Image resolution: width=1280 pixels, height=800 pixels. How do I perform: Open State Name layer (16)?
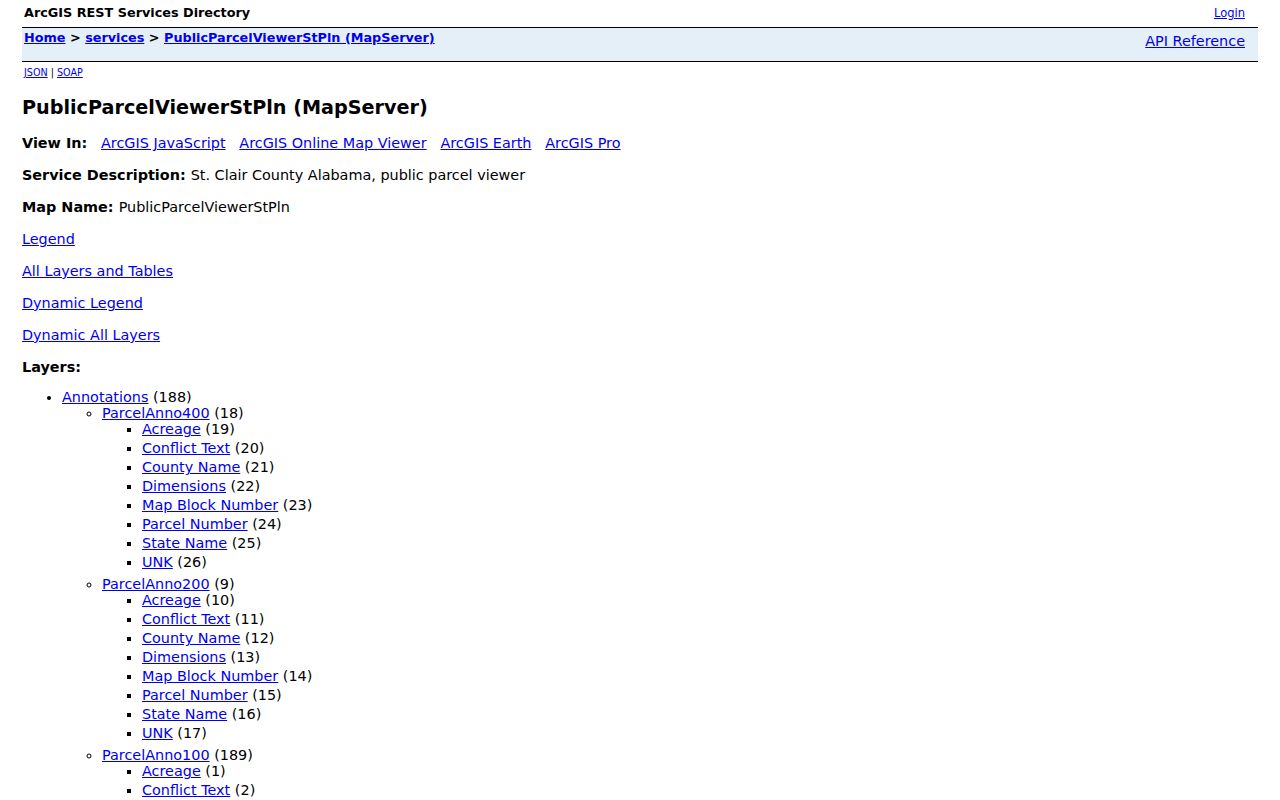(x=184, y=714)
